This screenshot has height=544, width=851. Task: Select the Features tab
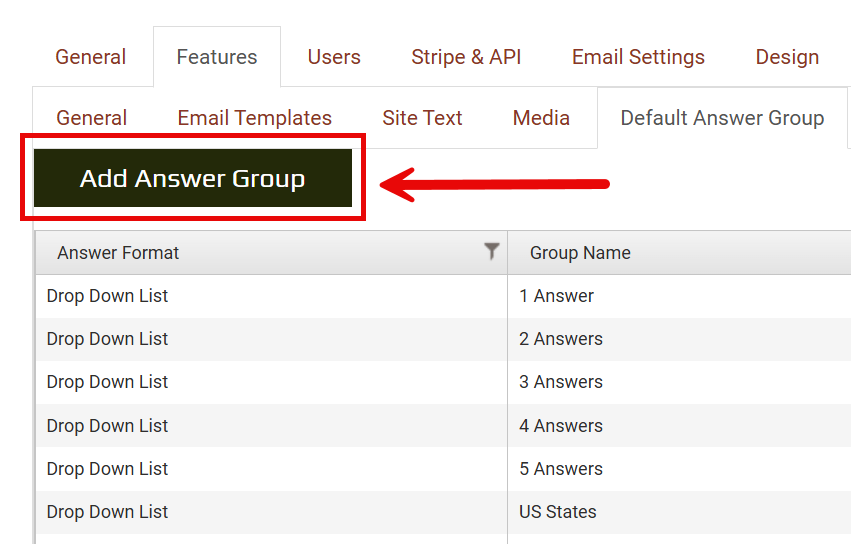coord(216,57)
